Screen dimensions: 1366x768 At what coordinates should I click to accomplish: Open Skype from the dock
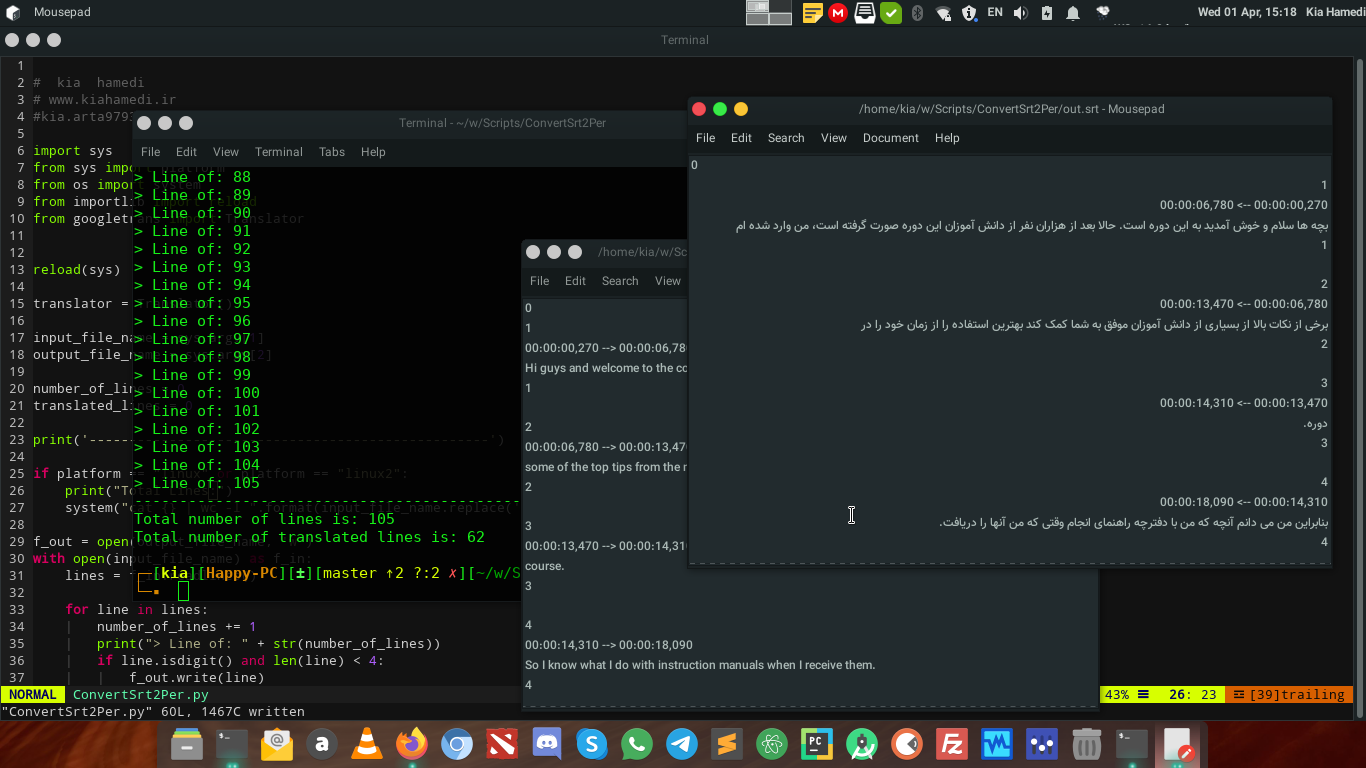click(x=592, y=744)
